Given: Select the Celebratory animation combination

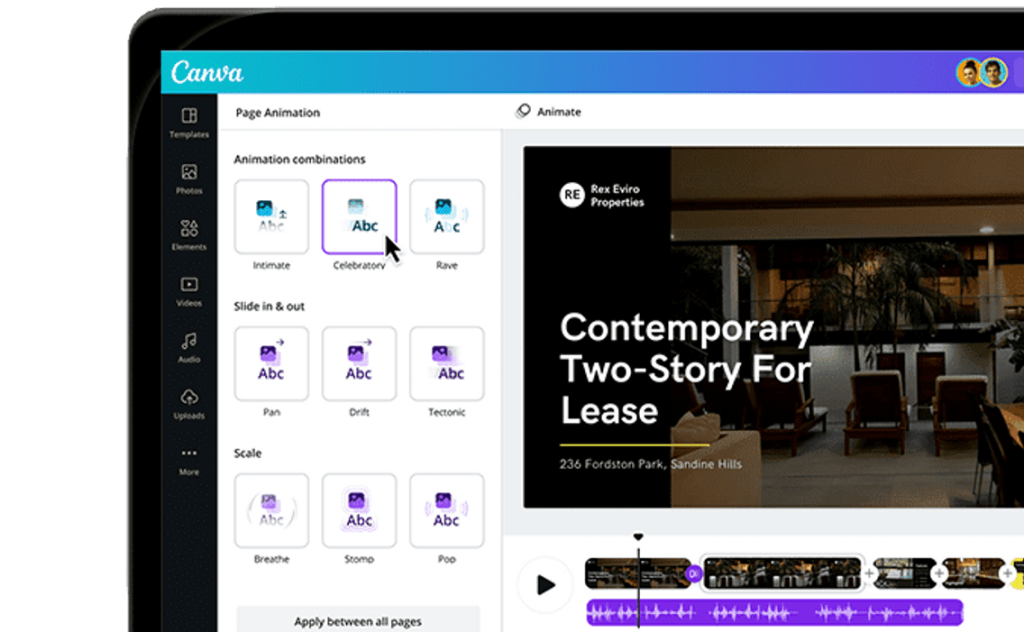Looking at the screenshot, I should click(359, 217).
